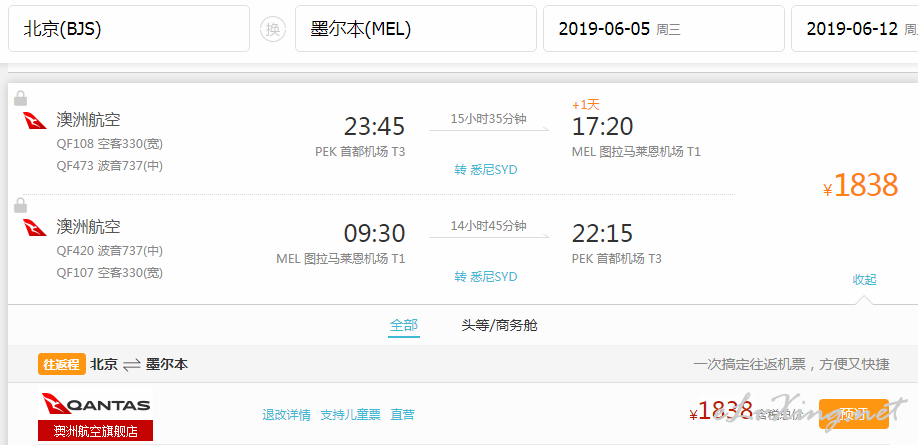The width and height of the screenshot is (918, 445).
Task: Click outbound 转 悉尼SYD transfer info
Action: tap(486, 169)
